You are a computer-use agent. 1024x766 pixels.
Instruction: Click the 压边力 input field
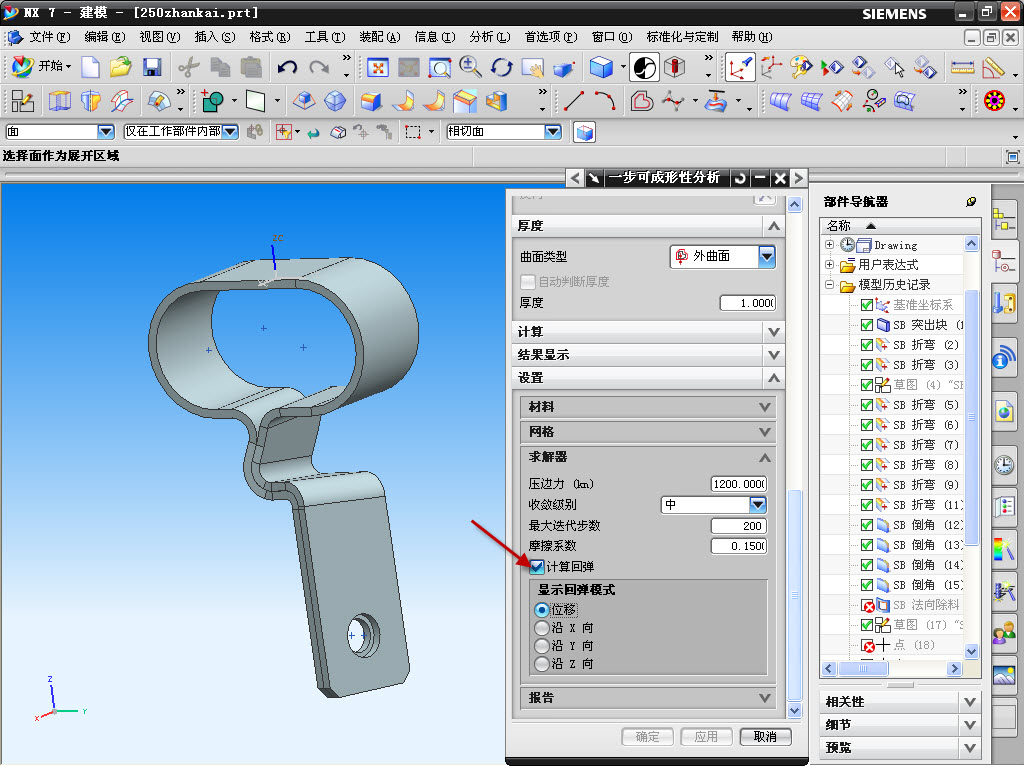pos(739,484)
